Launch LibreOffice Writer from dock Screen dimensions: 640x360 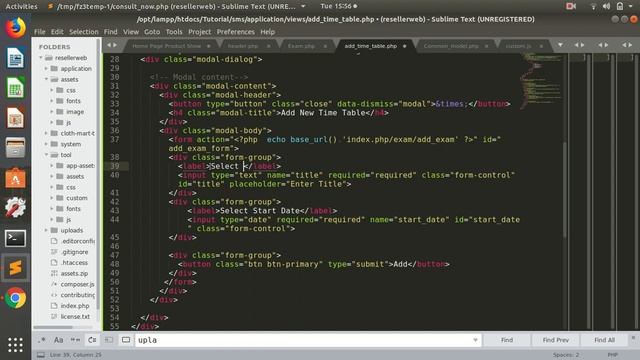(16, 58)
